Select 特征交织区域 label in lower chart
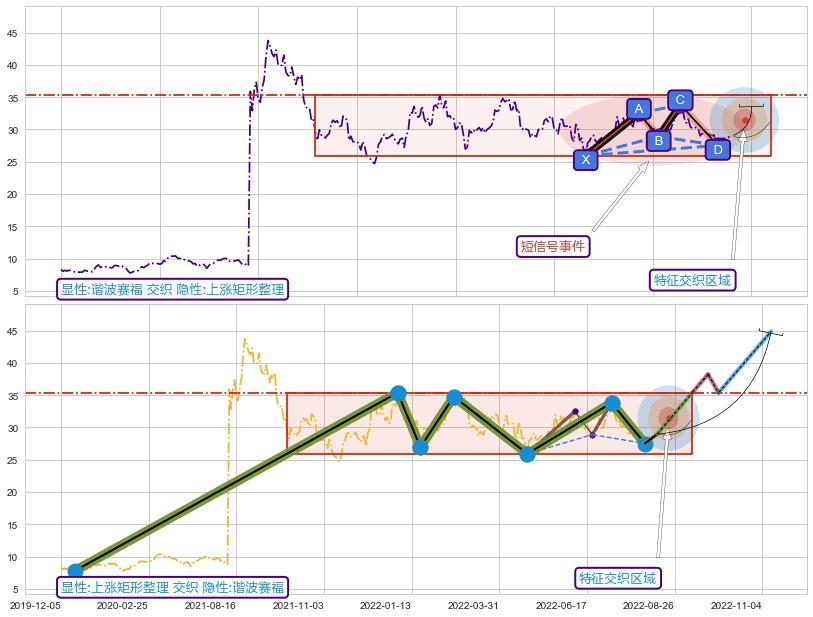Viewport: 813px width, 617px height. (619, 578)
